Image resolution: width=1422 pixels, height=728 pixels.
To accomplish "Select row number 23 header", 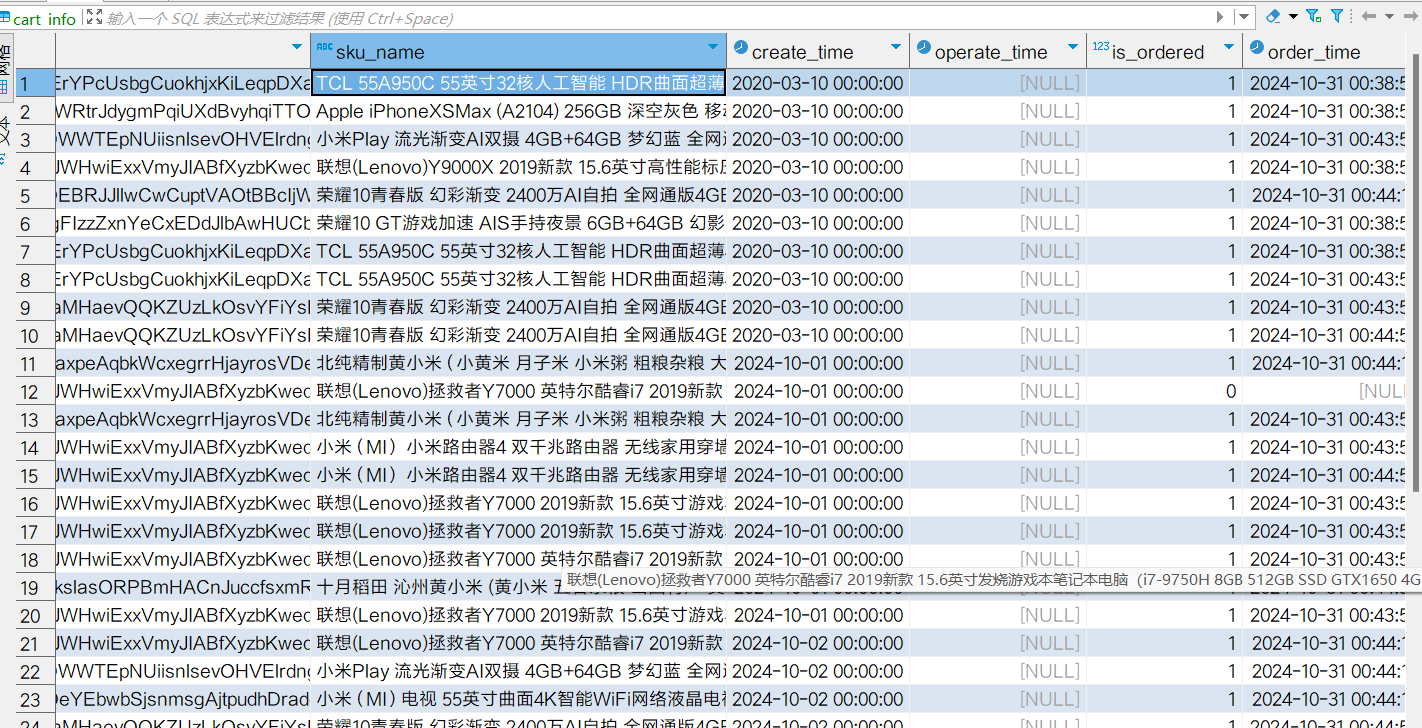I will pos(33,699).
